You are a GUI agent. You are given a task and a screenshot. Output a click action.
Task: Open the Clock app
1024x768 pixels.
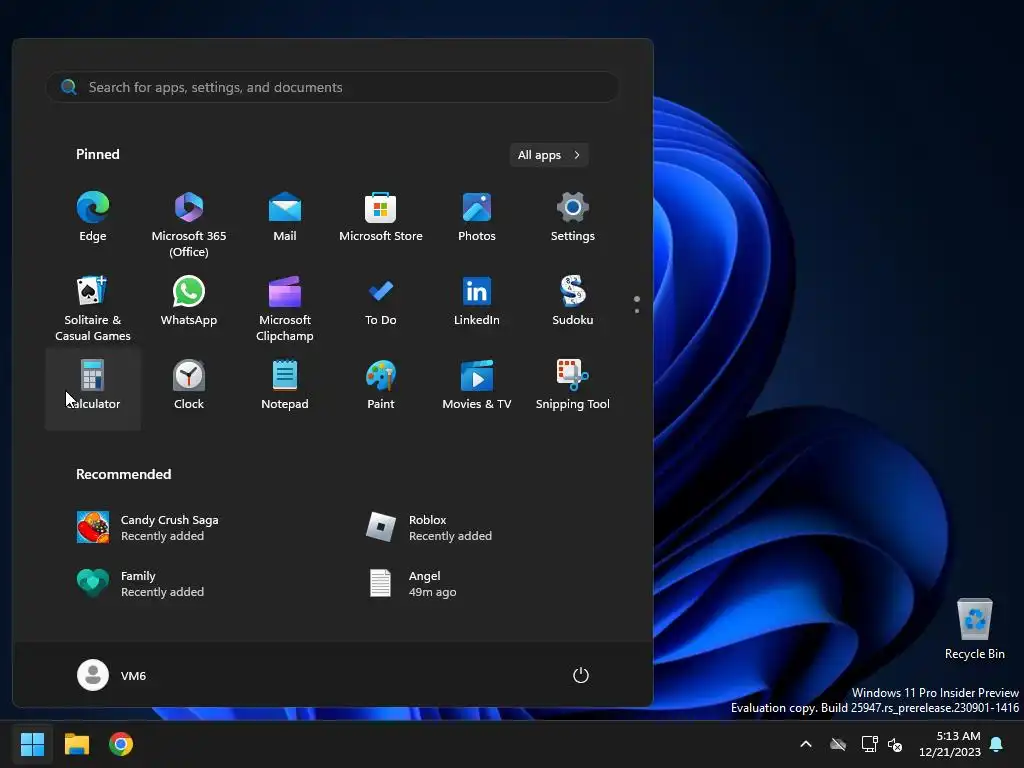tap(189, 386)
